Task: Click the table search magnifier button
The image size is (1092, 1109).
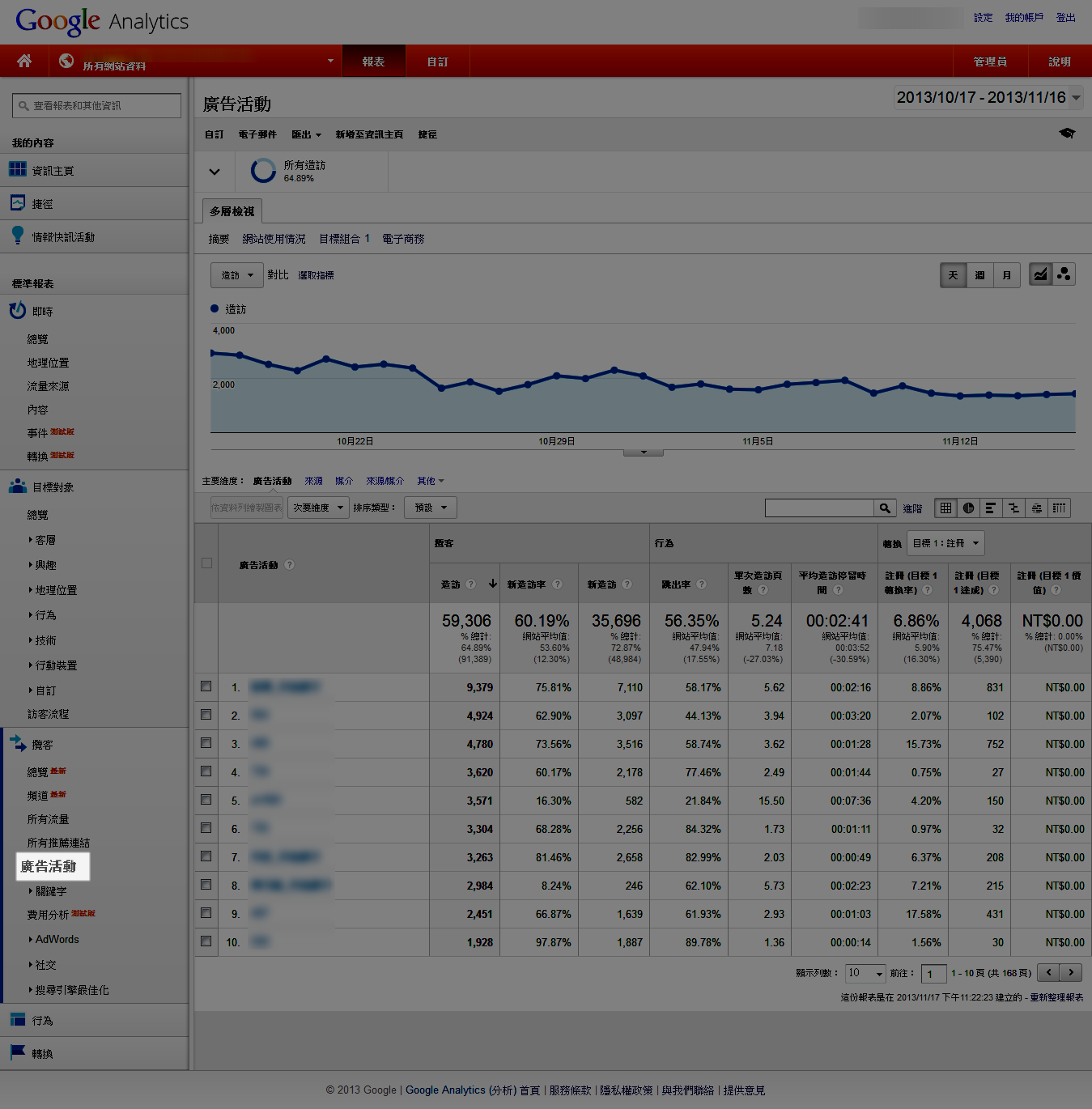Action: [886, 508]
